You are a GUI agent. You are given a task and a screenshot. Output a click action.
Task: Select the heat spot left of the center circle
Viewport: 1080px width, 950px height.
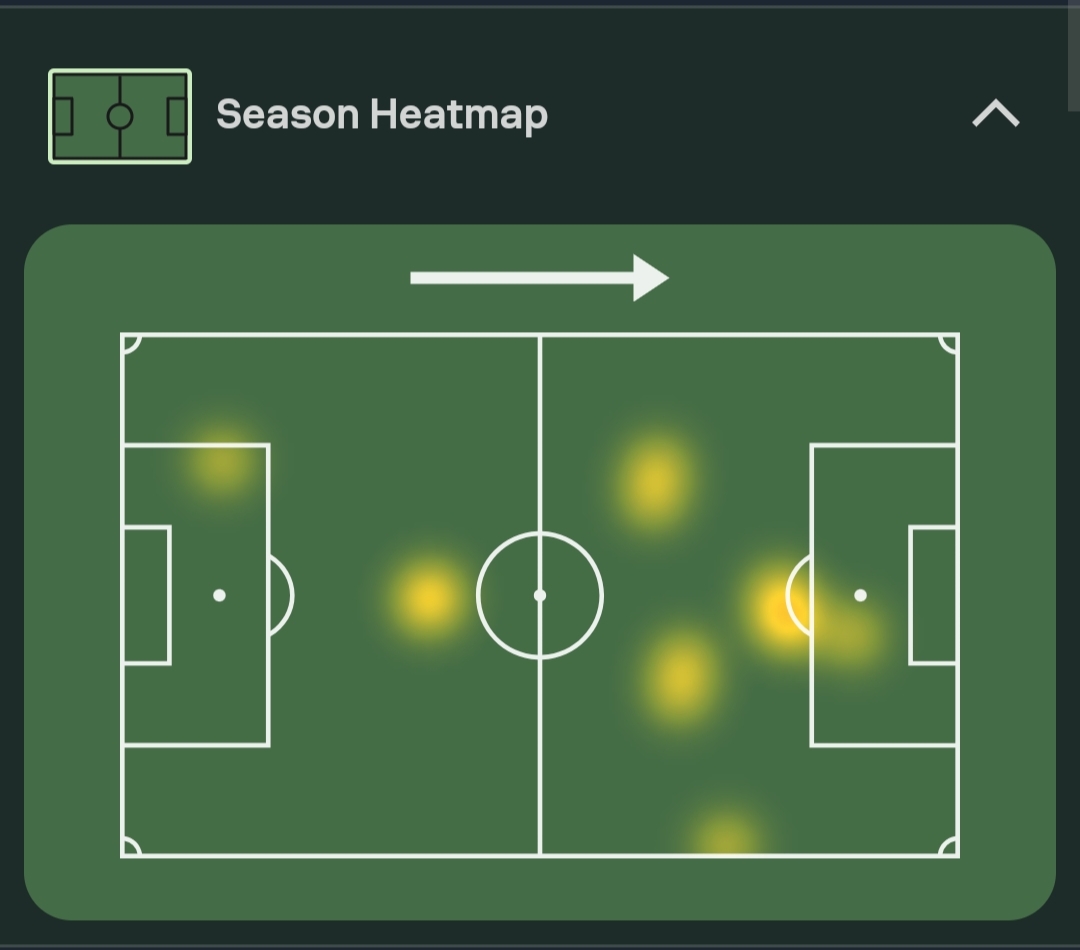[x=427, y=597]
